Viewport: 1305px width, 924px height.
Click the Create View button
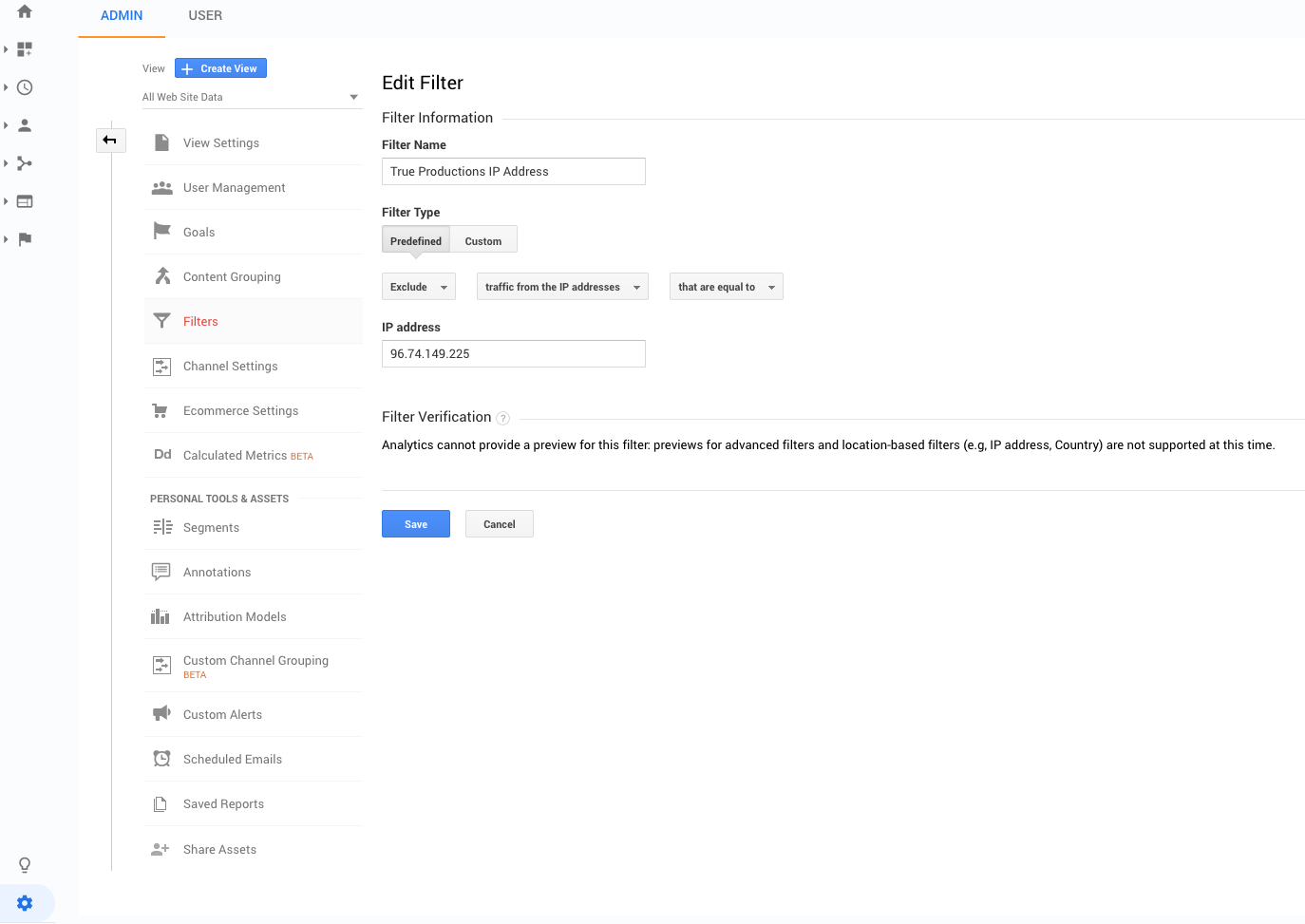click(x=220, y=68)
